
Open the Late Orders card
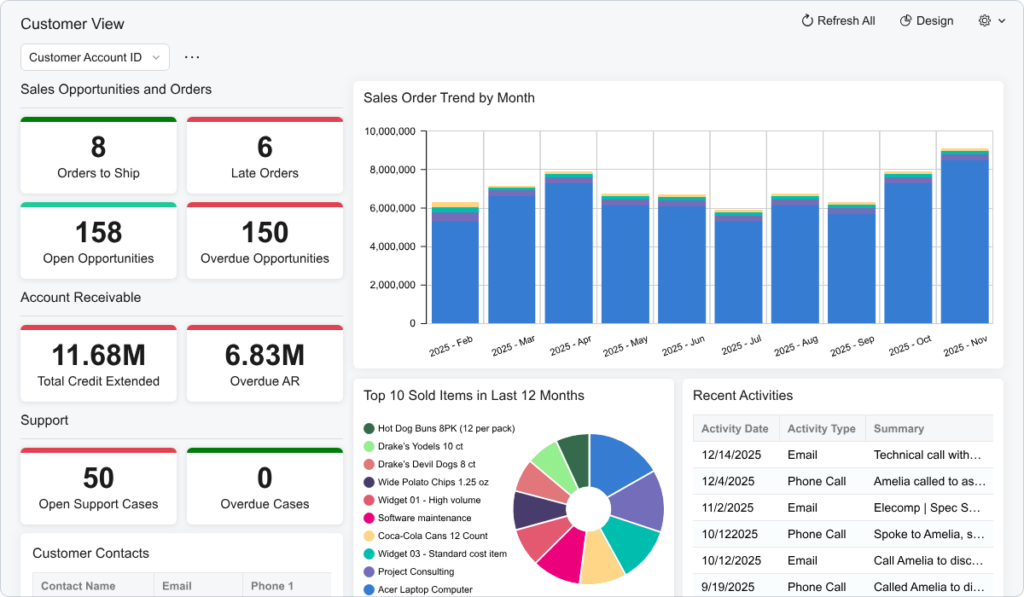click(264, 155)
